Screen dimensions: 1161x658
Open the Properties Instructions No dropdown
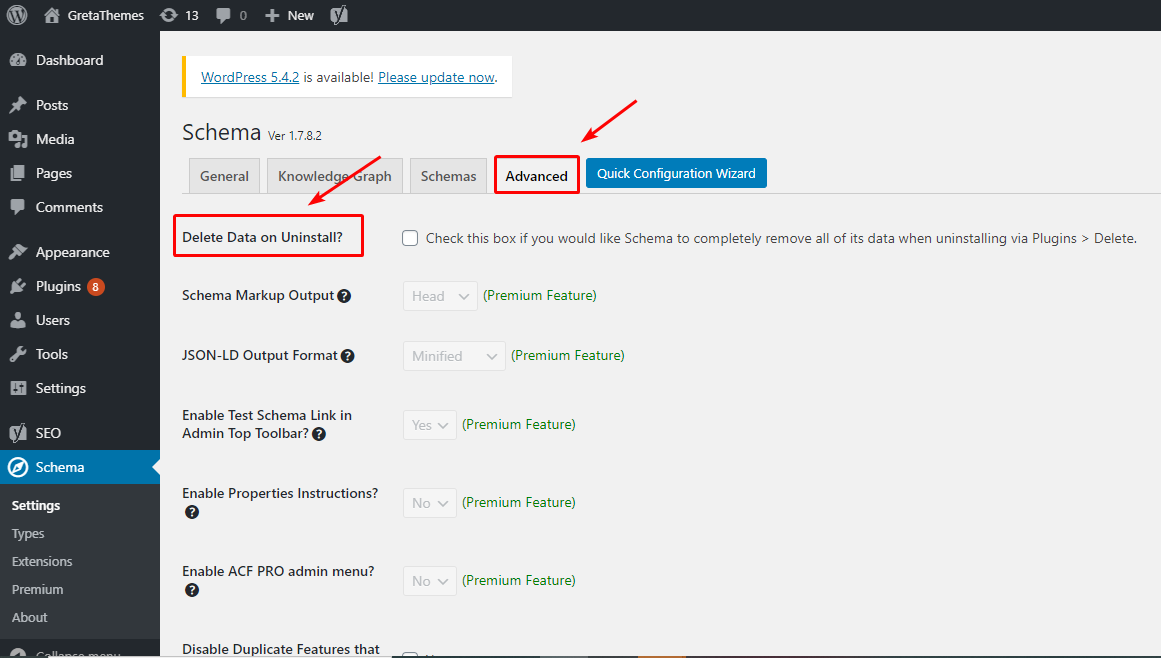tap(430, 503)
